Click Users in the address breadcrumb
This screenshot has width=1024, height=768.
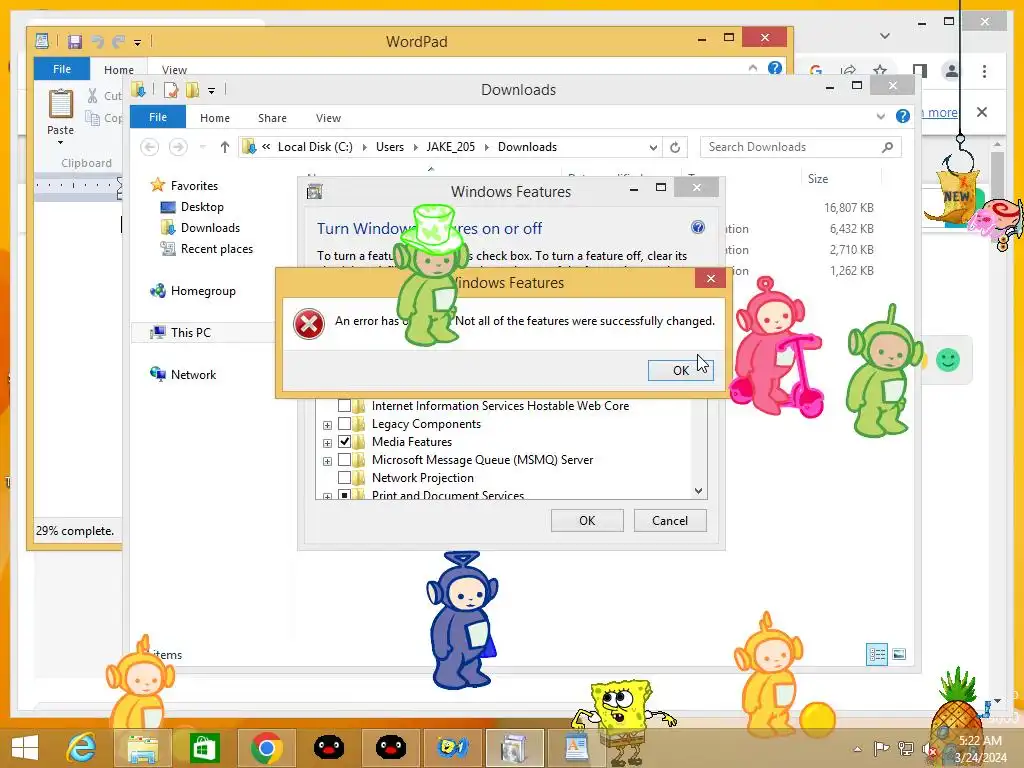coord(390,147)
